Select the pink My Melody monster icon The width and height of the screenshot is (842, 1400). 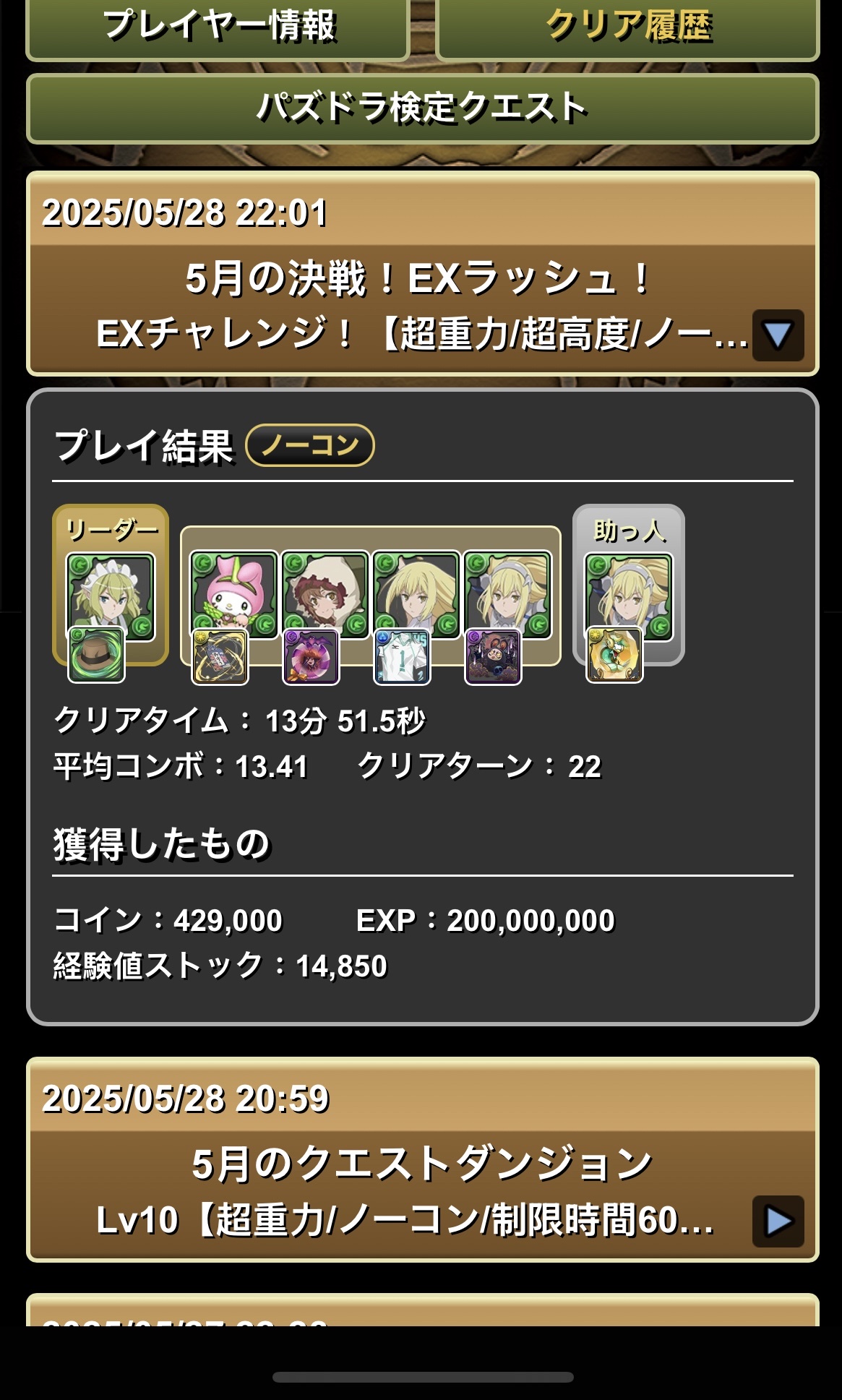click(233, 594)
